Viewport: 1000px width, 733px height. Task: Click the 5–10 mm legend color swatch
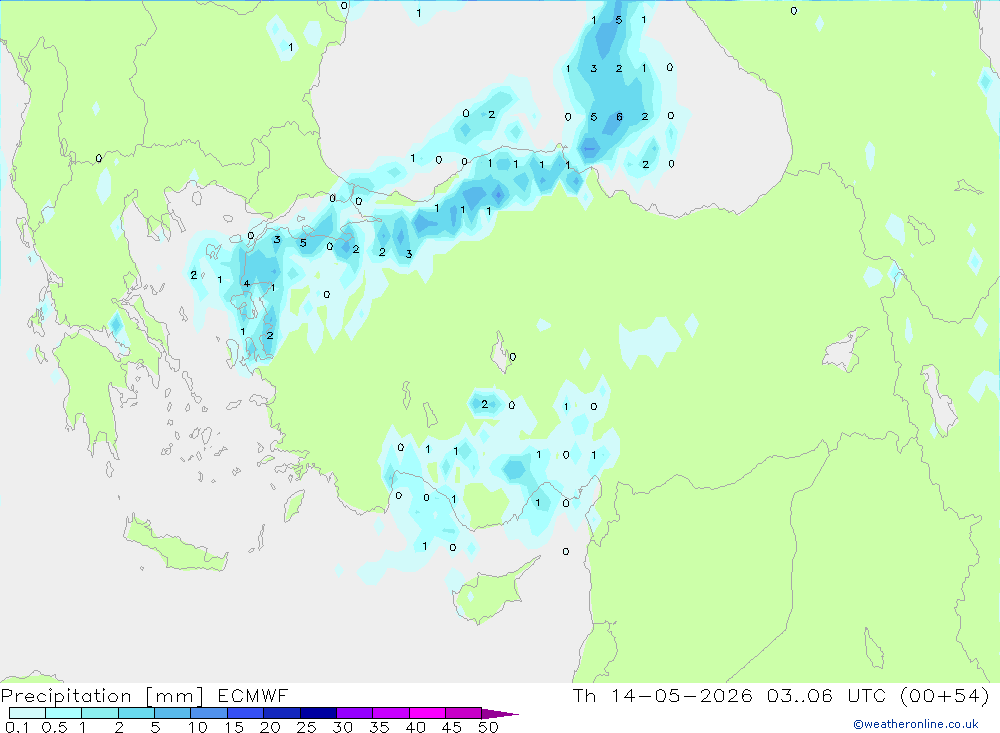point(172,713)
